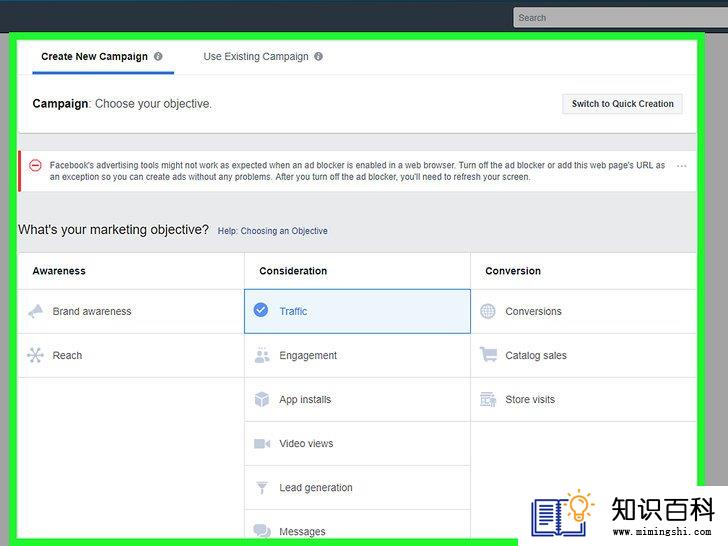Click the Awareness column heading
The image size is (728, 546).
click(x=59, y=271)
